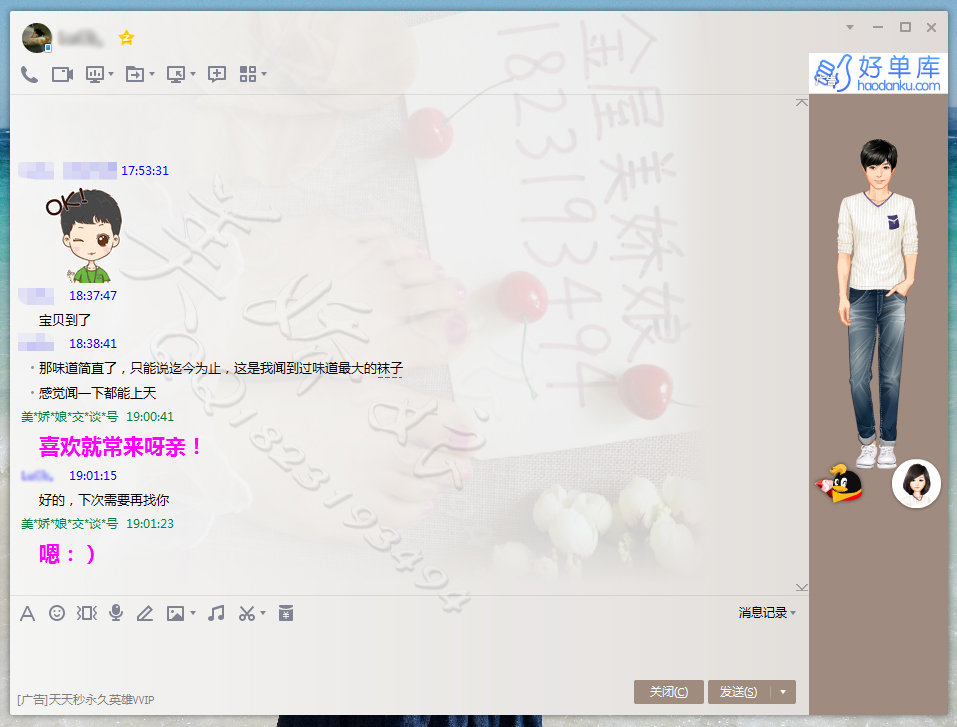Click the red packet wallet icon
This screenshot has width=957, height=727.
(286, 613)
